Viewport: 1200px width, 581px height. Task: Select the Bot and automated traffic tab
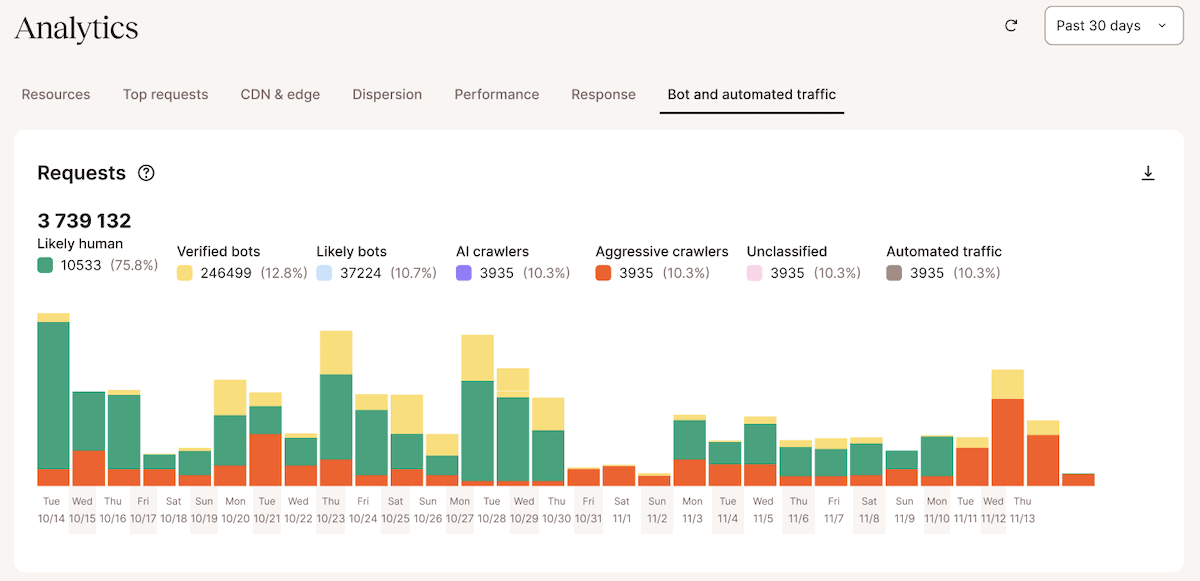tap(752, 94)
